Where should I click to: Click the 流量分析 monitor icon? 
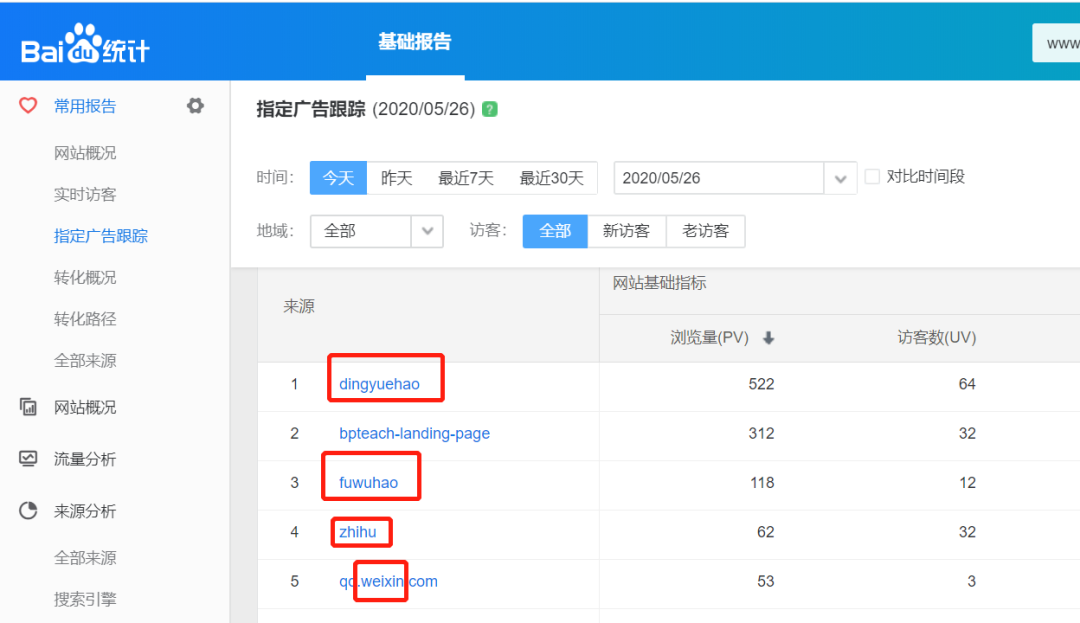pos(28,459)
